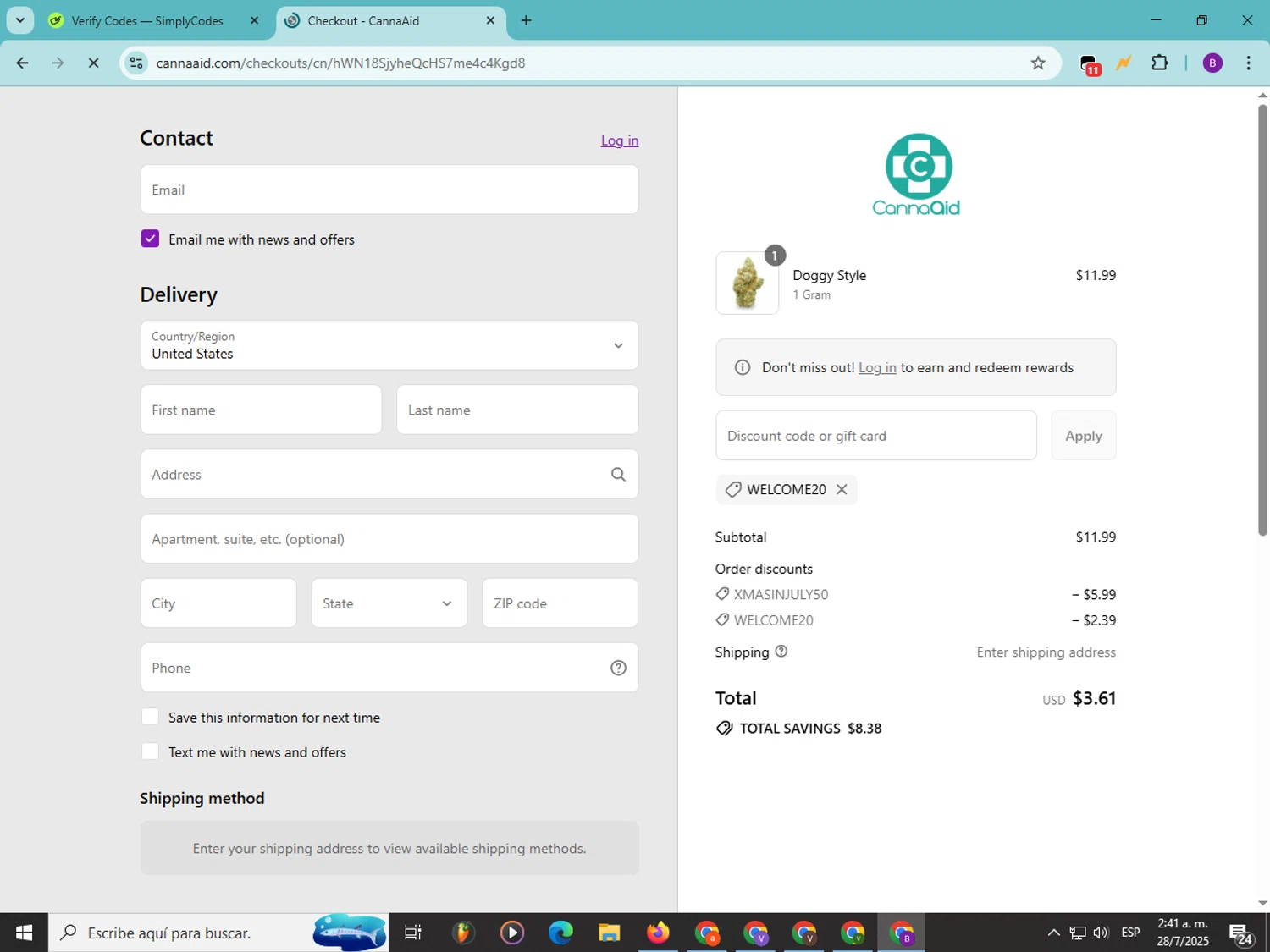Remove the WELCOME20 discount tag

coord(842,489)
